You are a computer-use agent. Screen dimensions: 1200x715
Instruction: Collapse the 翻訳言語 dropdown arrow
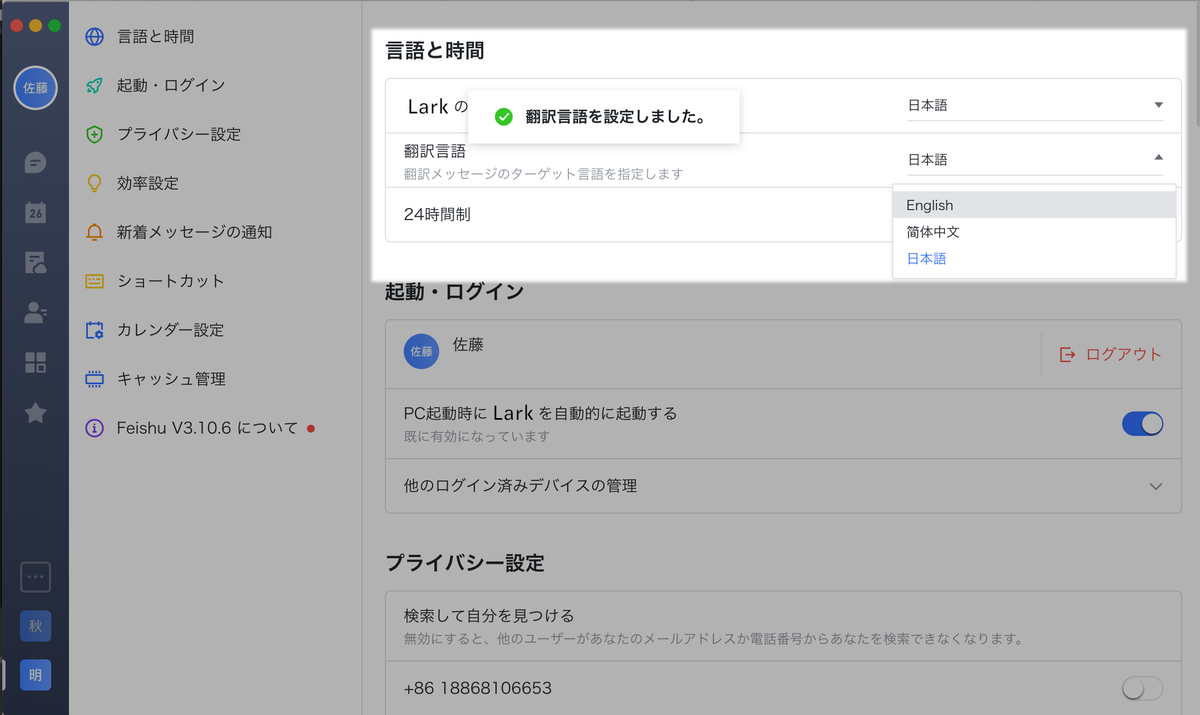coord(1158,158)
